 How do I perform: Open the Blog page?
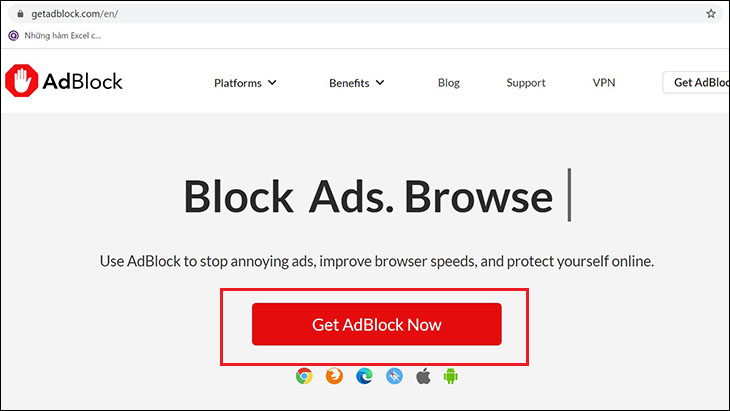[449, 83]
